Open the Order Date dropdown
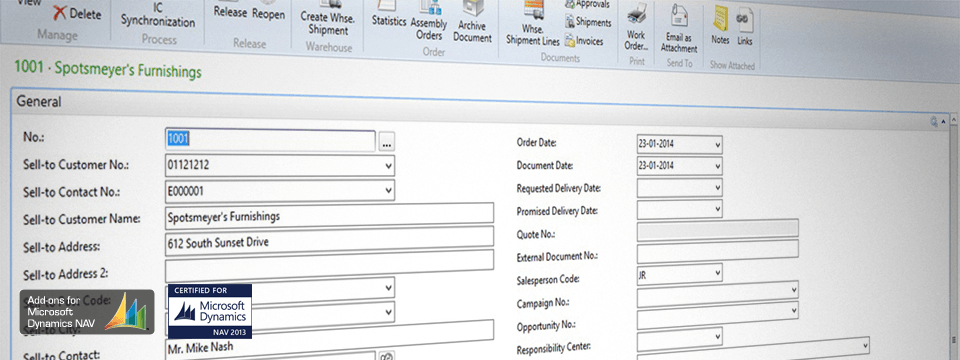Image resolution: width=960 pixels, height=360 pixels. tap(718, 145)
